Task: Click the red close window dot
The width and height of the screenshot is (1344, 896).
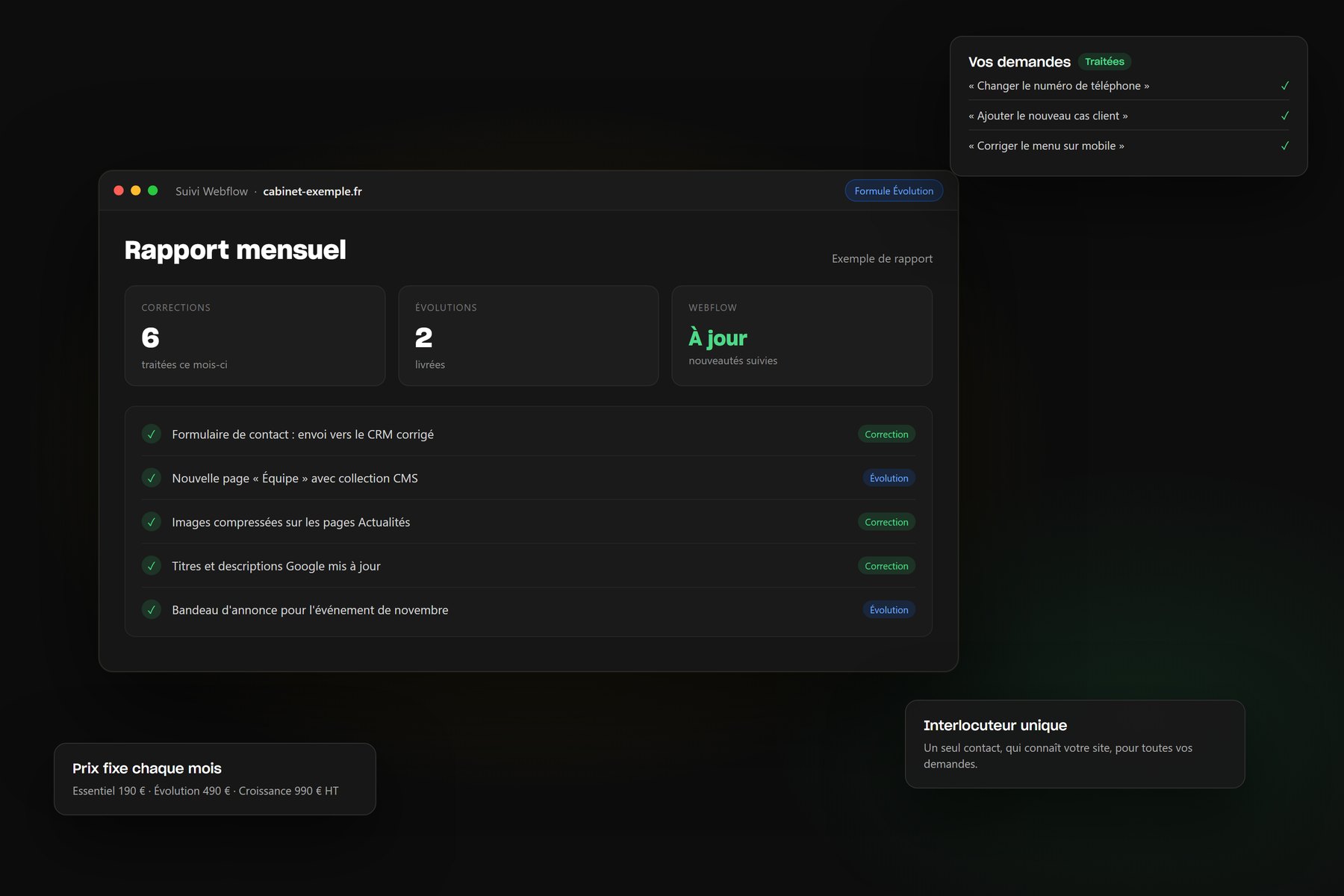Action: [119, 190]
